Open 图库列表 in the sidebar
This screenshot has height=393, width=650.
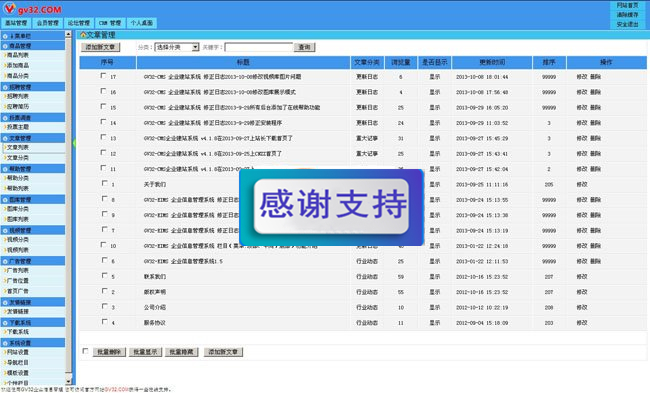18,219
